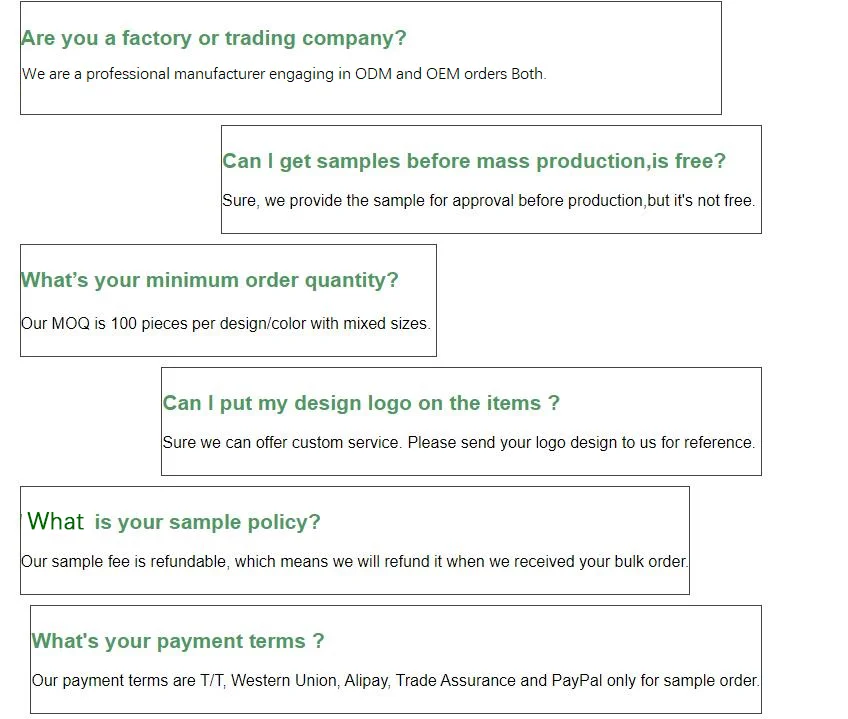Click the MOQ 100 pieces answer line
The width and height of the screenshot is (848, 719).
tap(225, 323)
